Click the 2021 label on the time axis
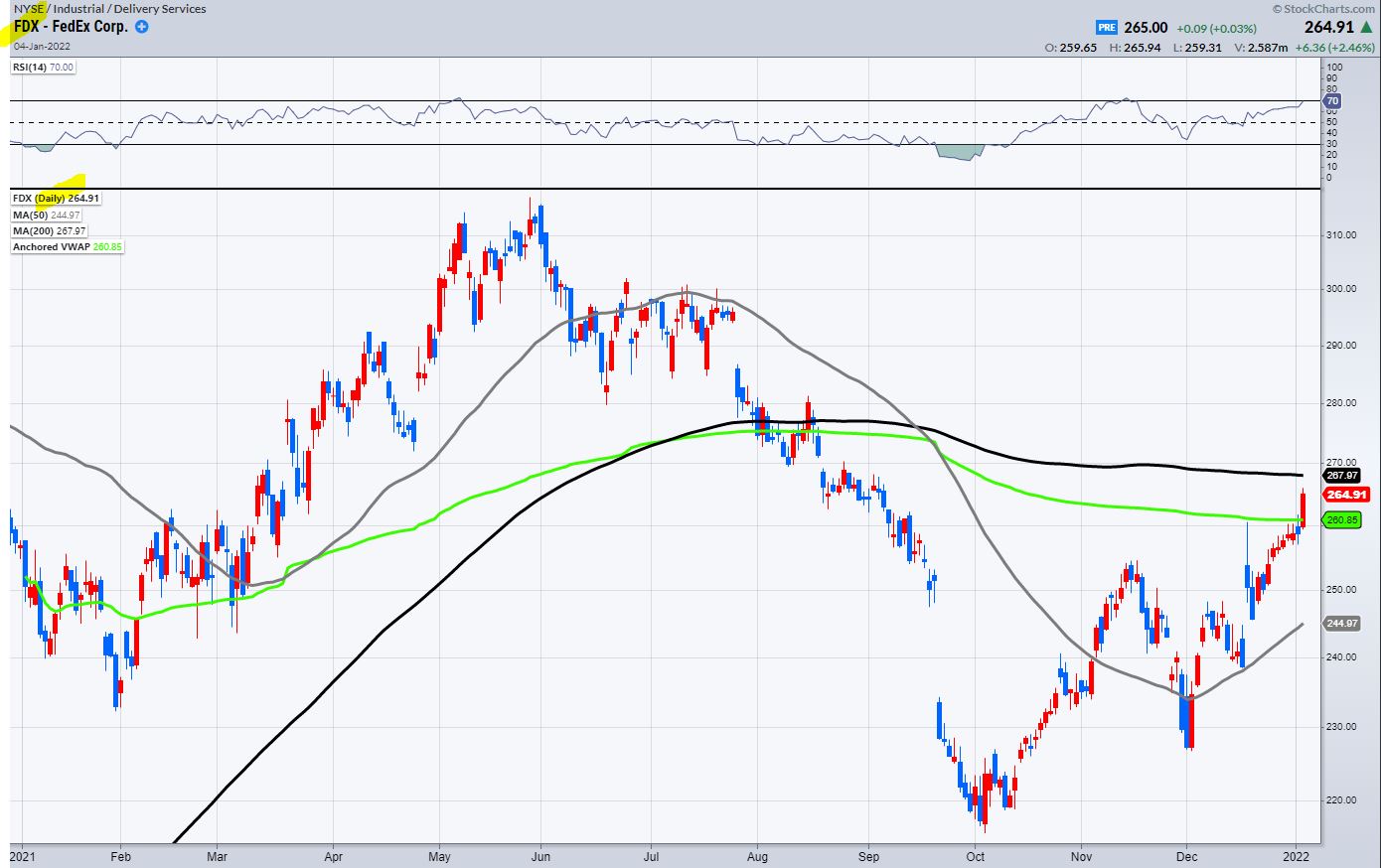Viewport: 1381px width, 868px height. [22, 856]
